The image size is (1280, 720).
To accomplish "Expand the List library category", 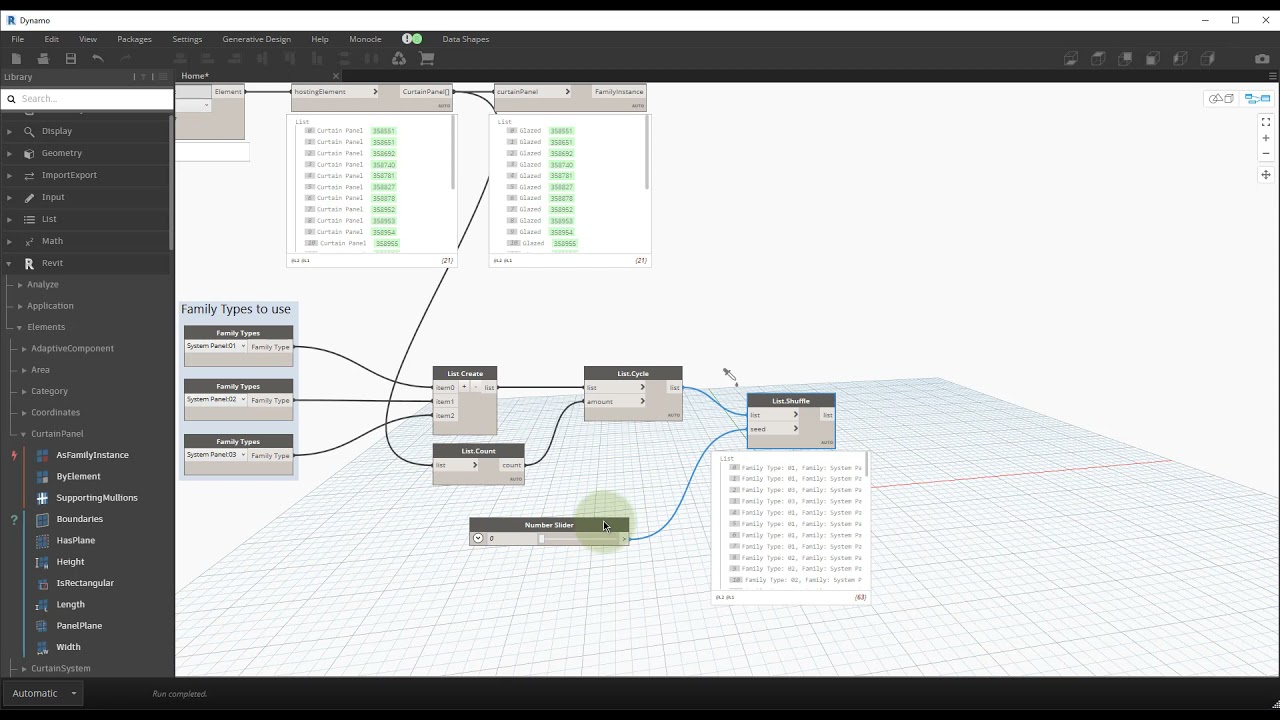I will (10, 219).
